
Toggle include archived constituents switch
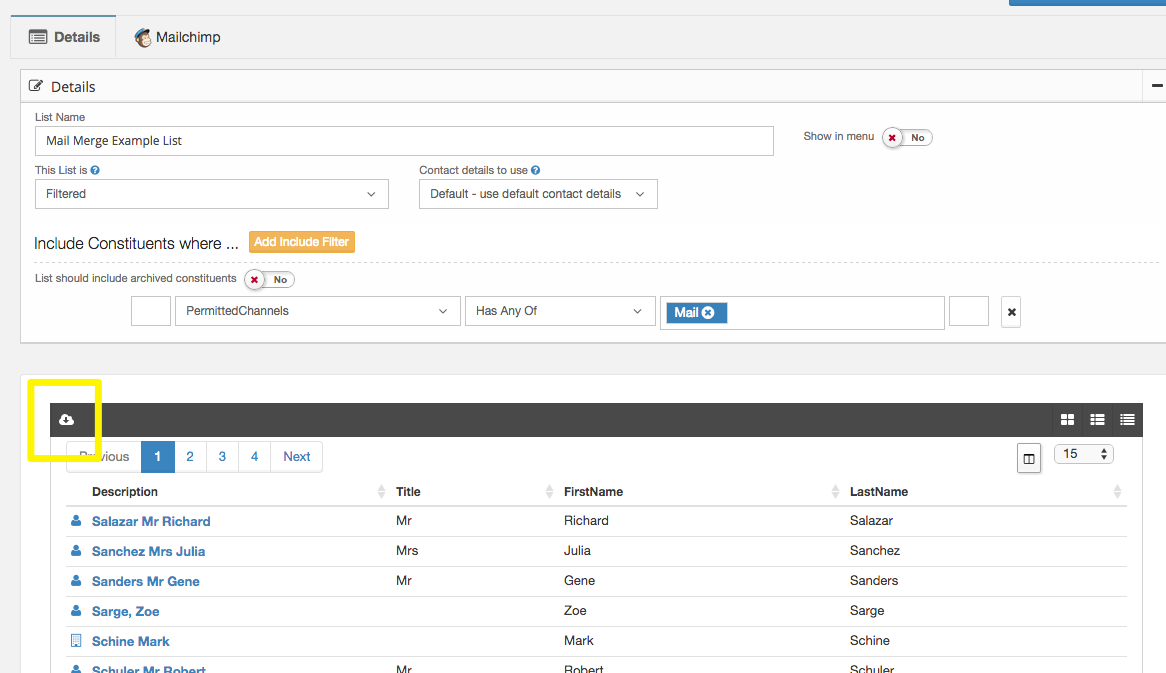pos(269,280)
